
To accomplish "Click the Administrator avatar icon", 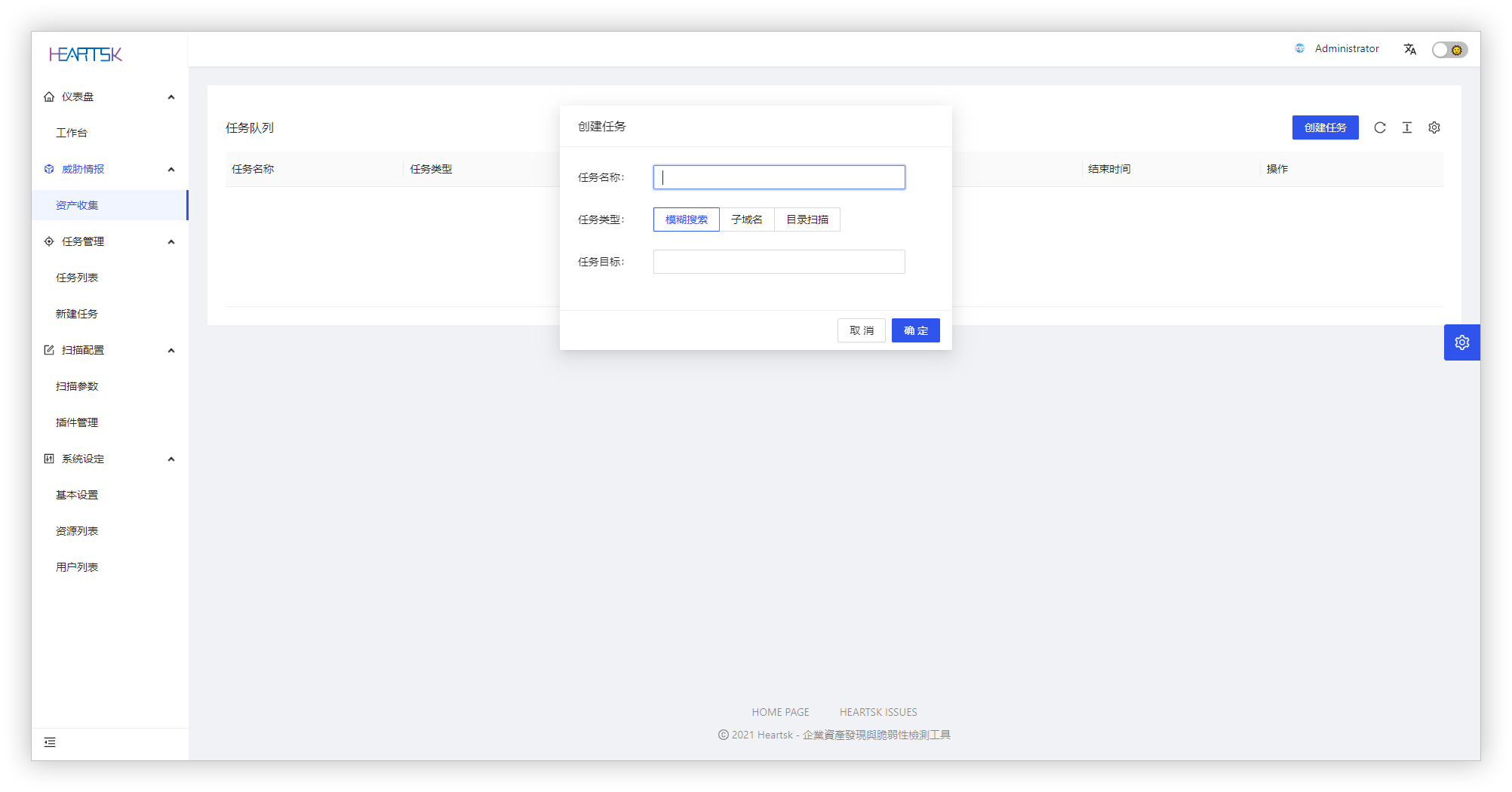I will tap(1300, 48).
